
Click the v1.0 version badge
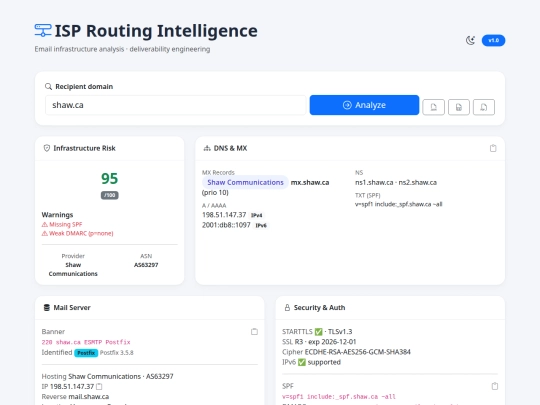click(494, 40)
